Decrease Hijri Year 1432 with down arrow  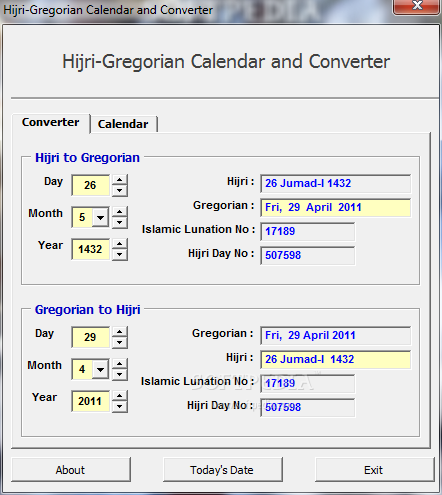pos(120,255)
